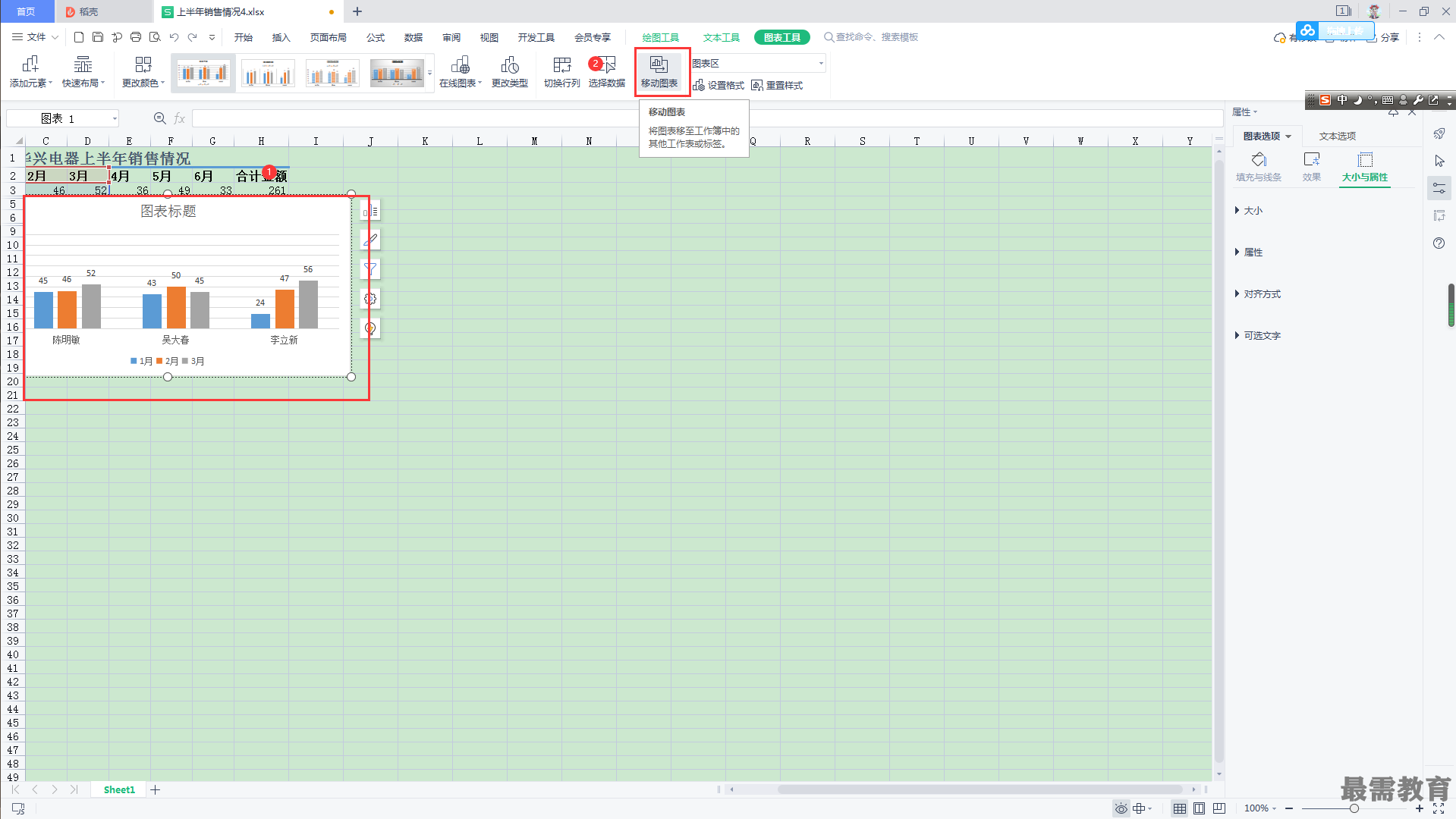Open the 公式 formulas tab

pos(376,37)
